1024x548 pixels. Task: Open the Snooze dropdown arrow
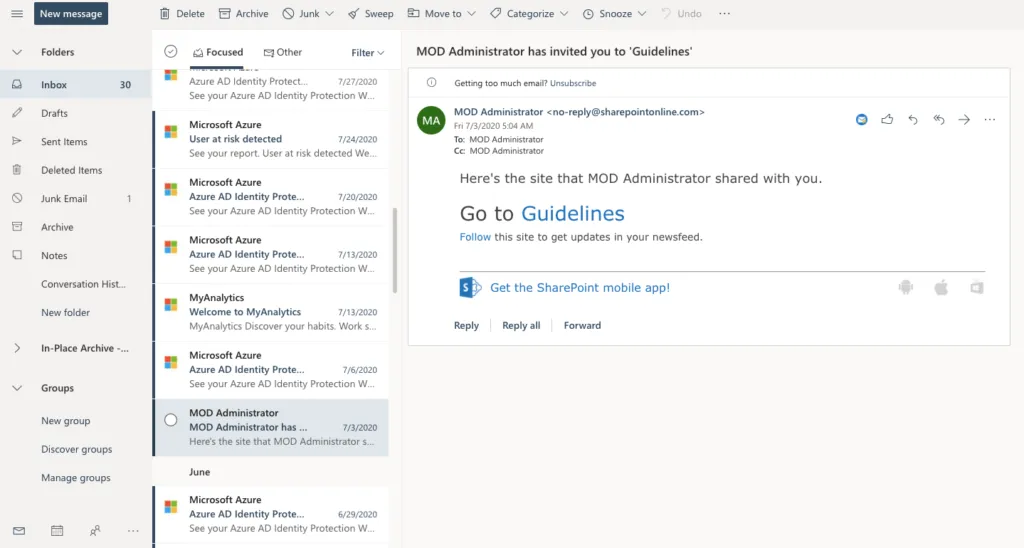(641, 14)
